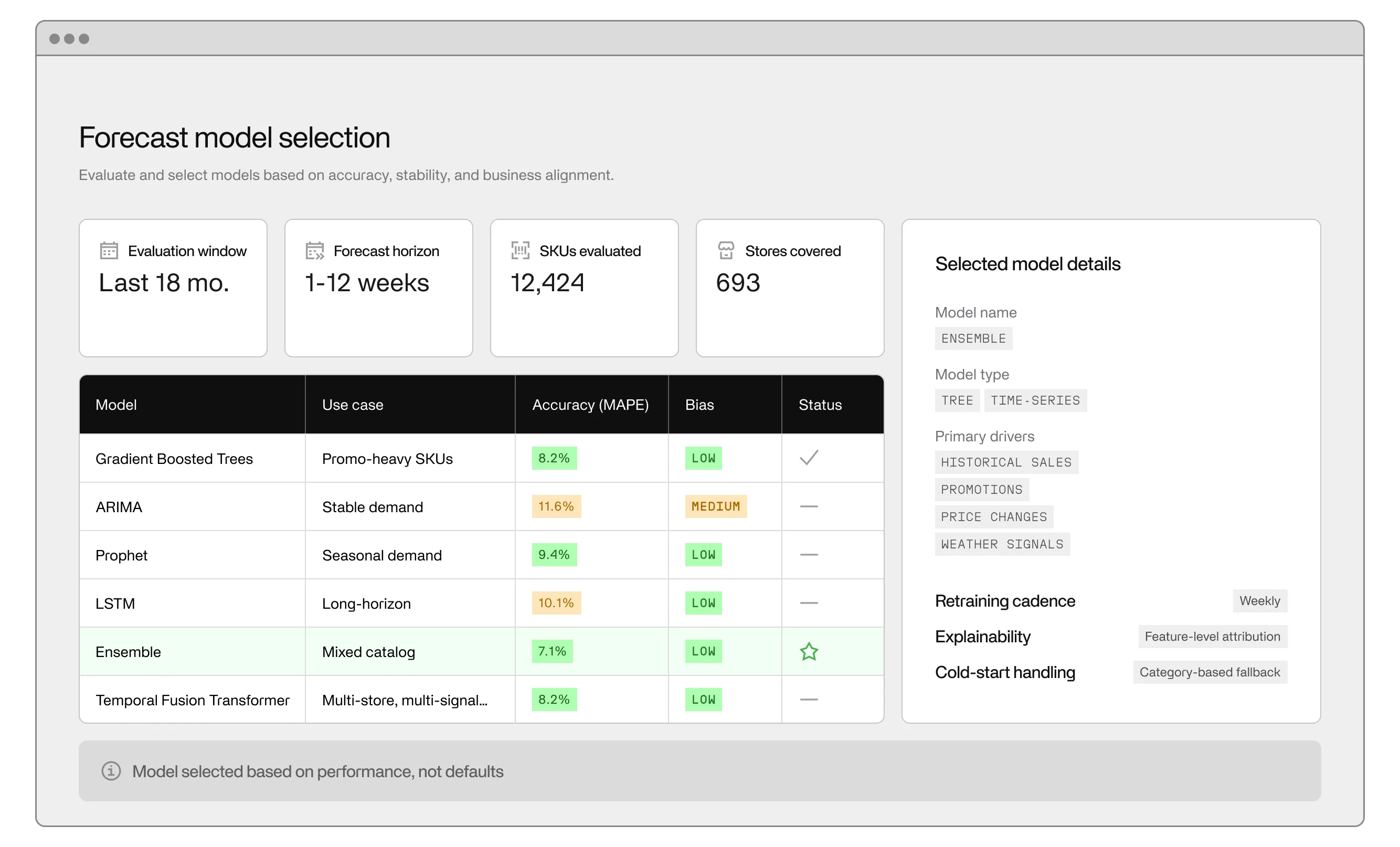The width and height of the screenshot is (1400, 847).
Task: Click the WEATHER SIGNALS driver tag
Action: 1002,544
